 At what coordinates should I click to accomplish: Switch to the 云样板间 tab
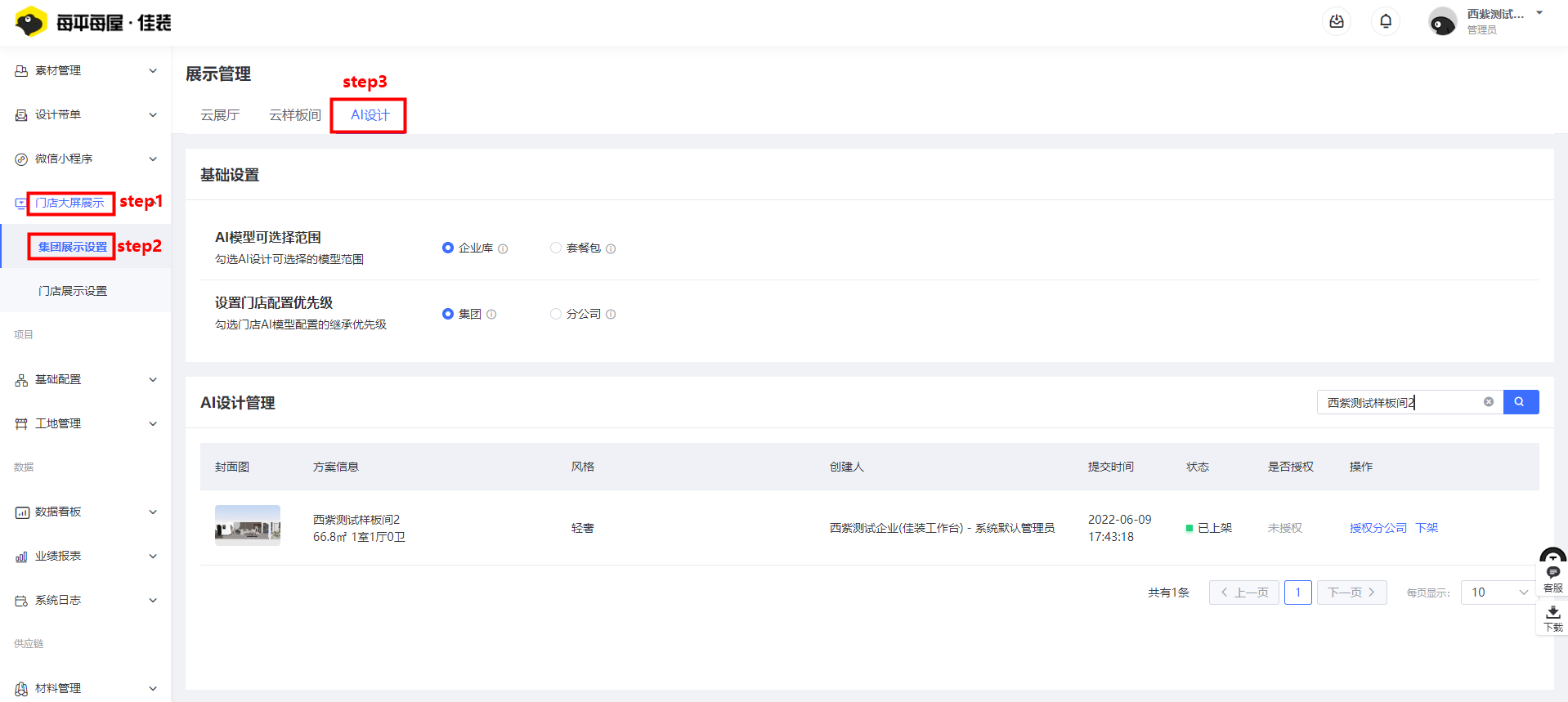(295, 115)
